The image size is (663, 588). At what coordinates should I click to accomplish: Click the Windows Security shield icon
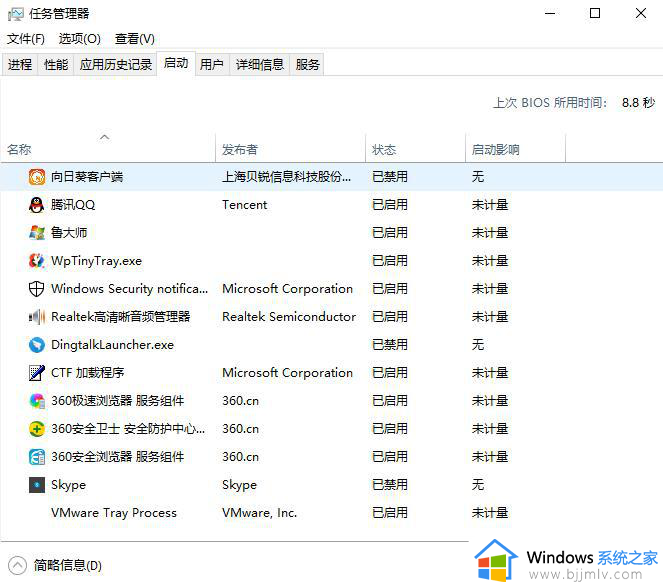[x=37, y=289]
